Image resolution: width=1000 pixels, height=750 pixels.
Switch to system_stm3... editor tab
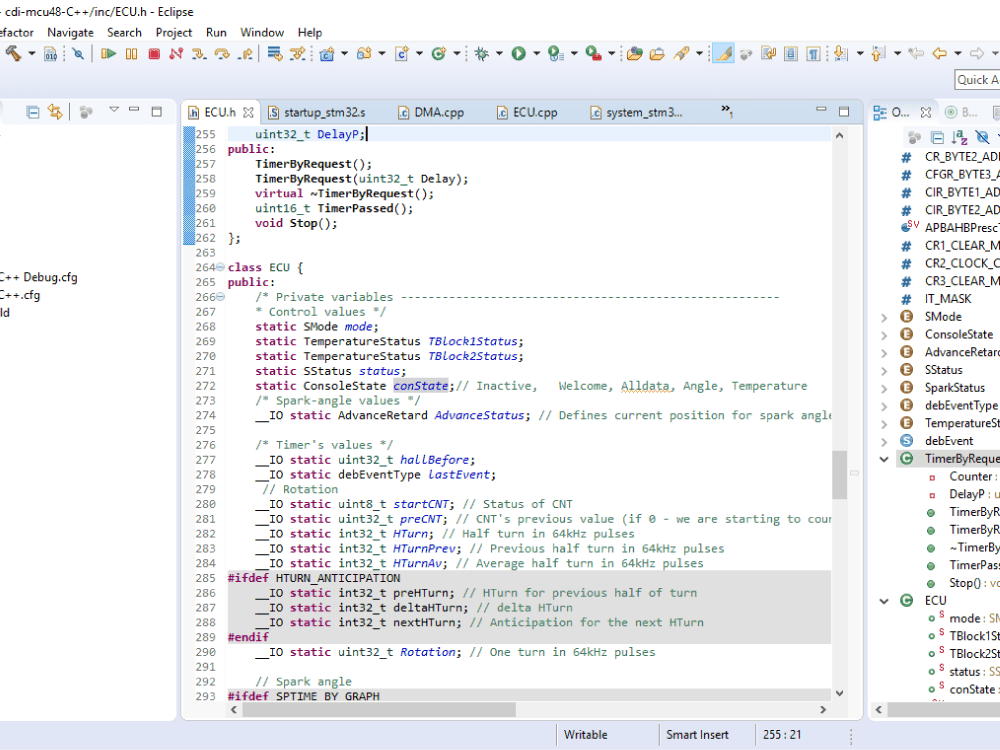pos(636,112)
